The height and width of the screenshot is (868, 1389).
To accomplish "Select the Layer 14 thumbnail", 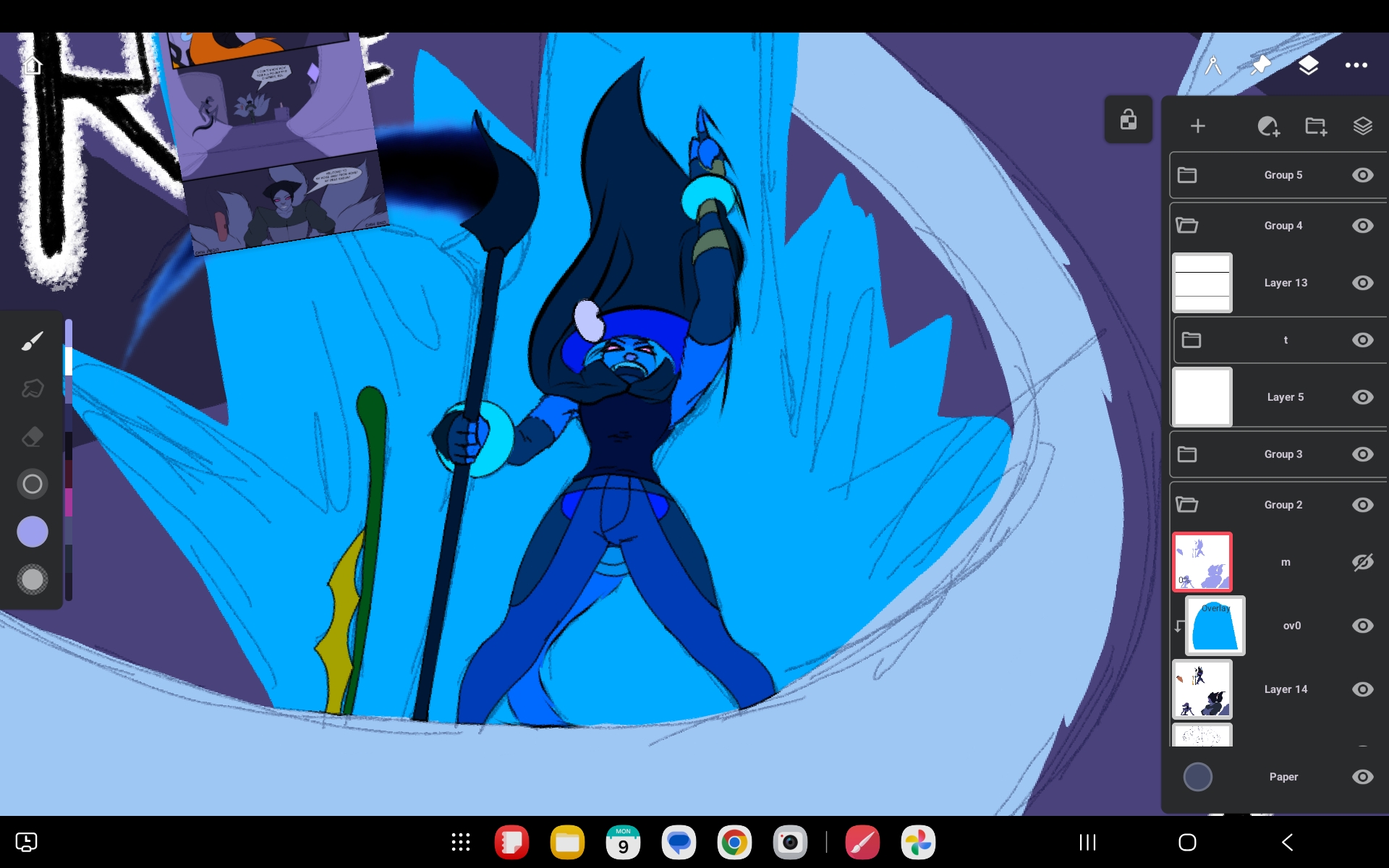I will pyautogui.click(x=1202, y=689).
